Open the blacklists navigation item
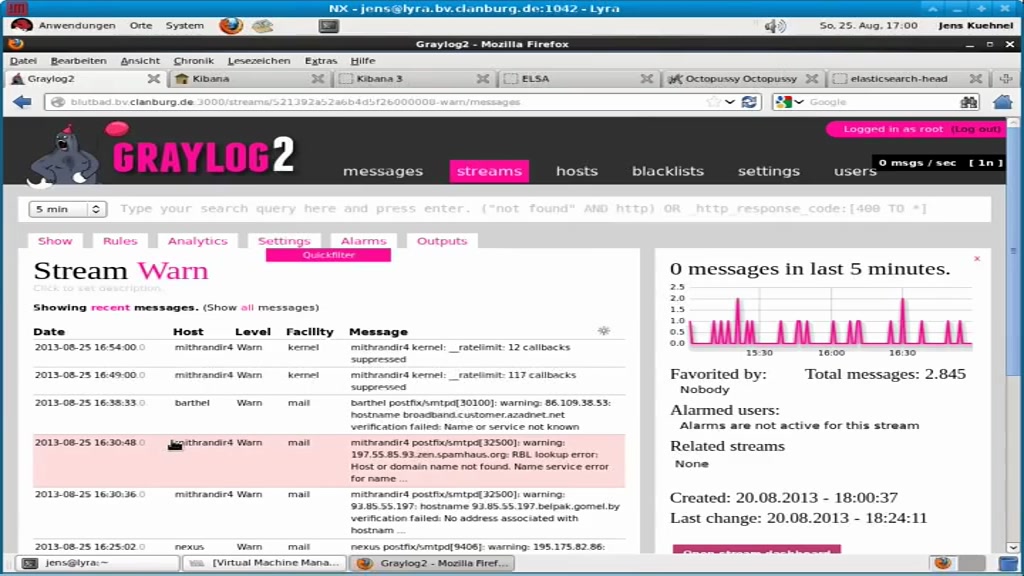This screenshot has height=576, width=1024. click(x=667, y=171)
